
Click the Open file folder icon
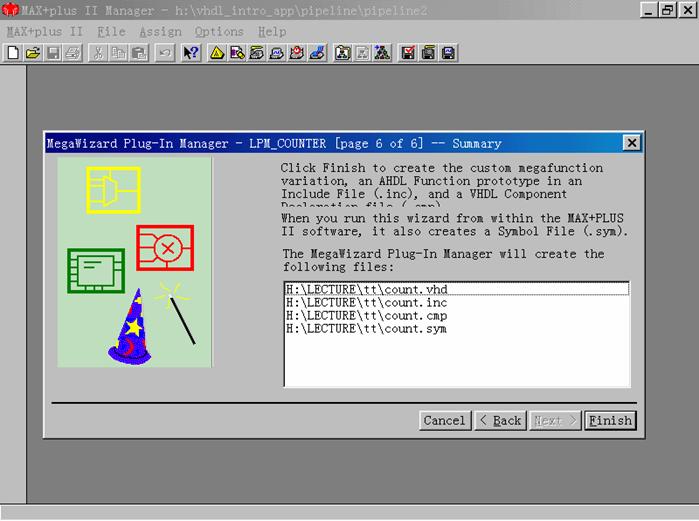[33, 53]
